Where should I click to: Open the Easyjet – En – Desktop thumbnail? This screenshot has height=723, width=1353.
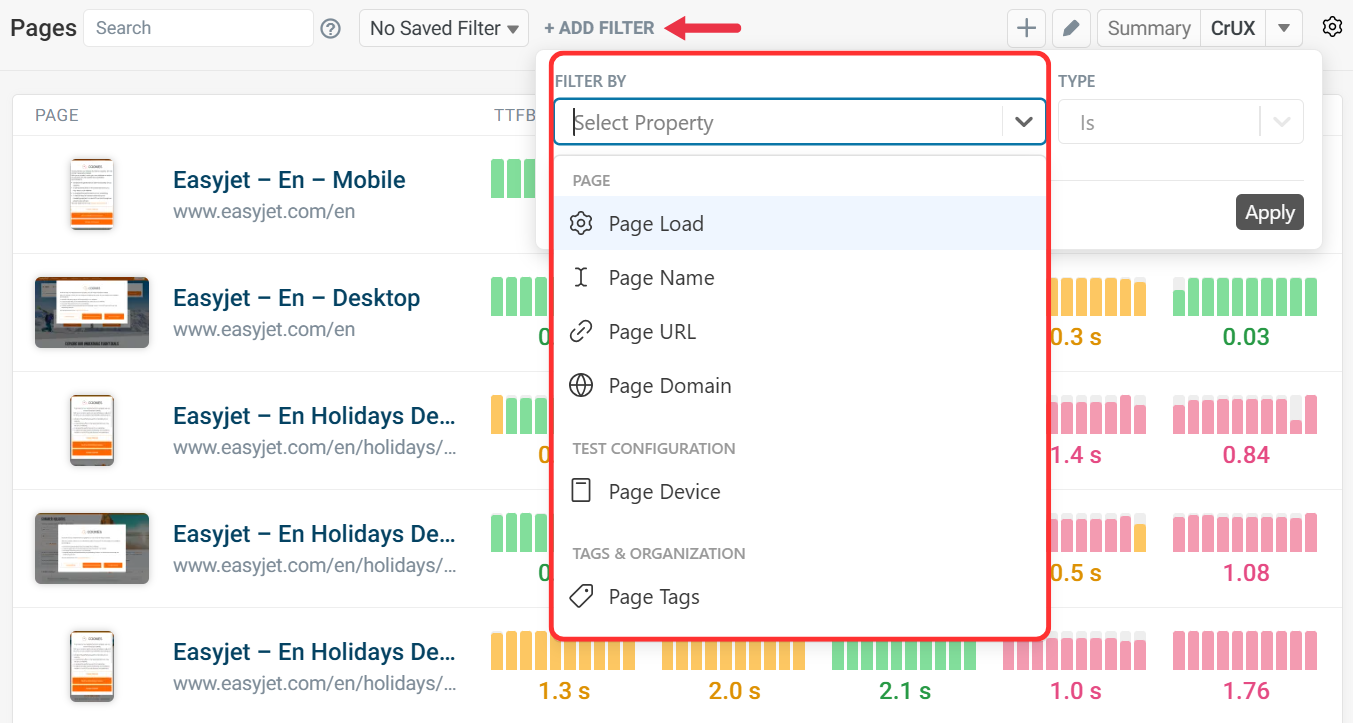(x=92, y=312)
